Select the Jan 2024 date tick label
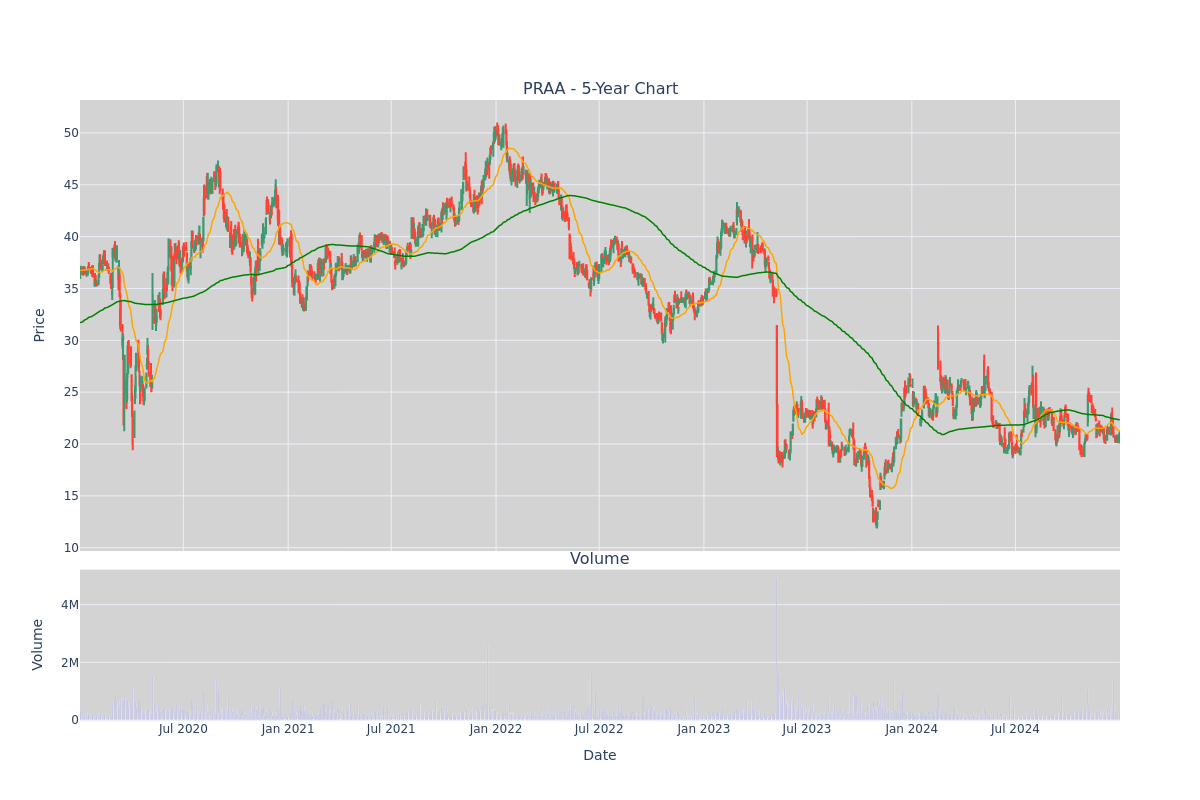Image resolution: width=1200 pixels, height=800 pixels. tap(912, 729)
